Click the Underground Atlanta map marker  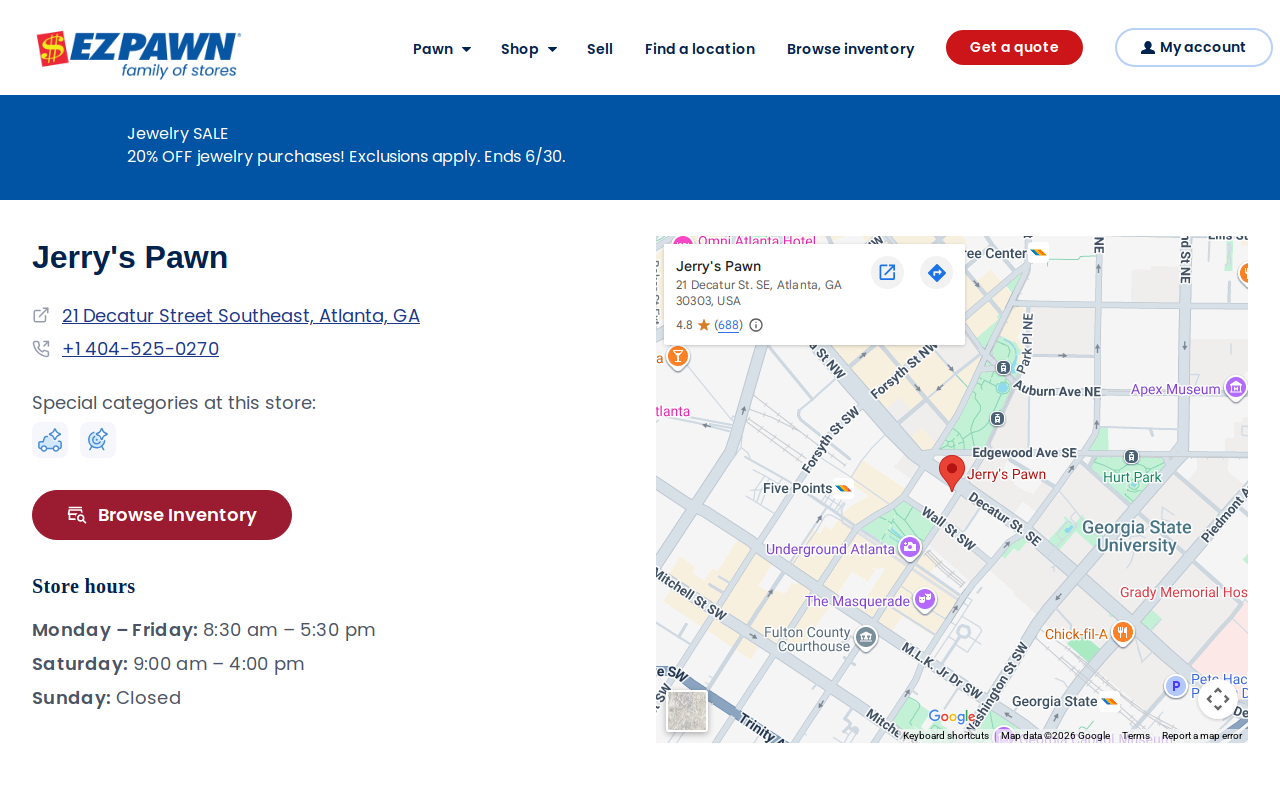click(x=909, y=547)
